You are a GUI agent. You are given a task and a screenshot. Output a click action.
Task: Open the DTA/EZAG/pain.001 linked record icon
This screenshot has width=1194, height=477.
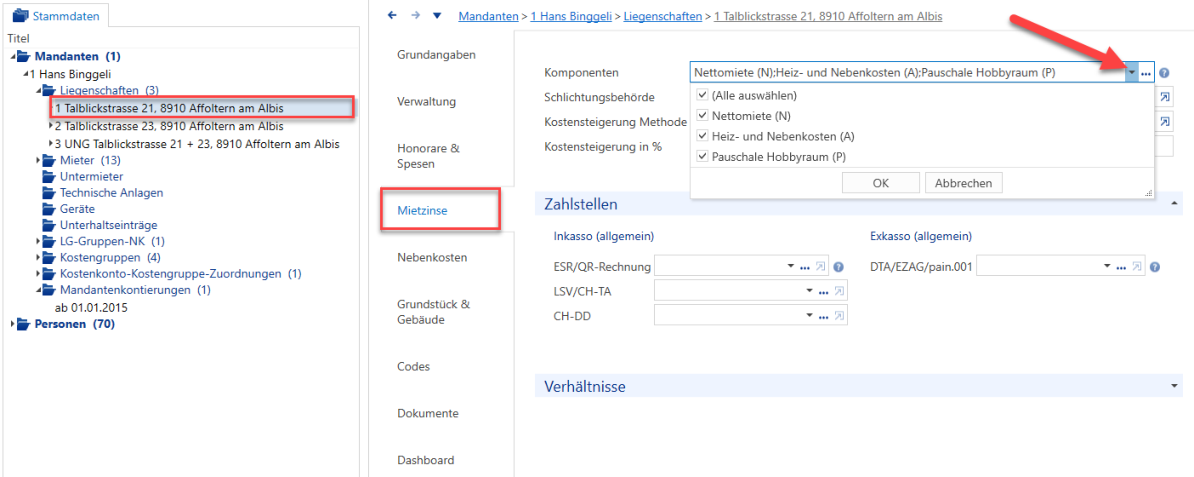coord(1138,267)
